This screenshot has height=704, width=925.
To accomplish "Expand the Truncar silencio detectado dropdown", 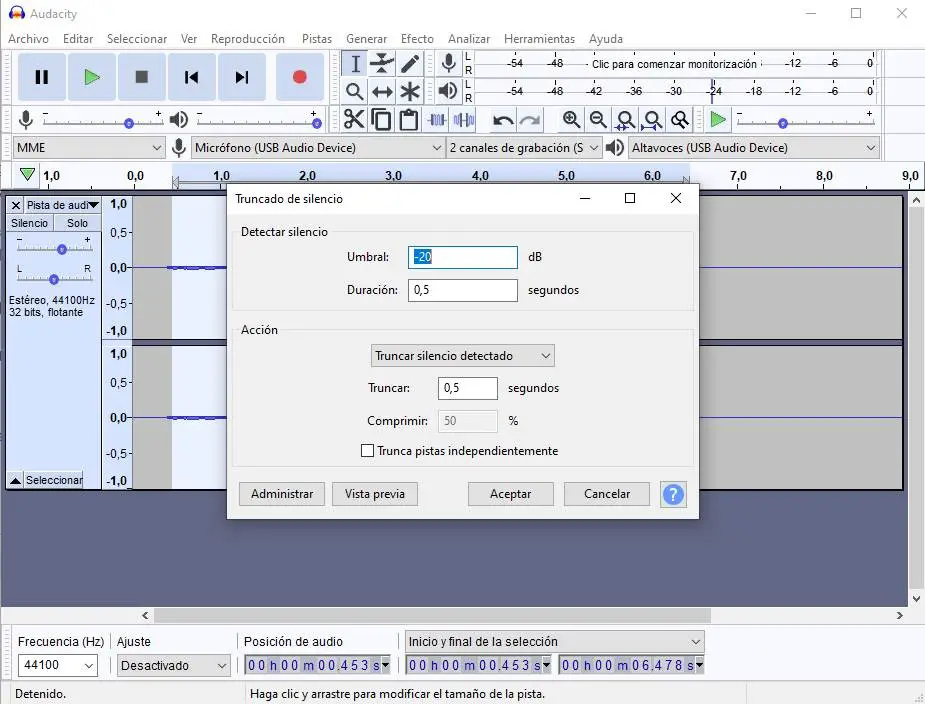I will 462,356.
